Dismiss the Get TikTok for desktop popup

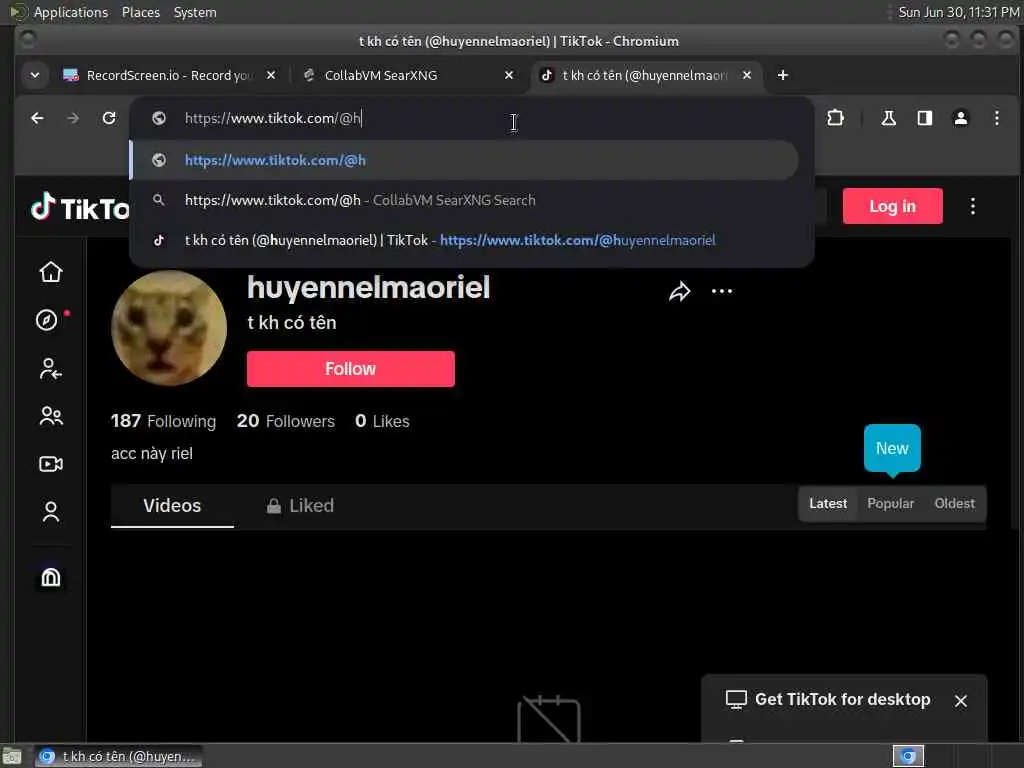[x=960, y=701]
